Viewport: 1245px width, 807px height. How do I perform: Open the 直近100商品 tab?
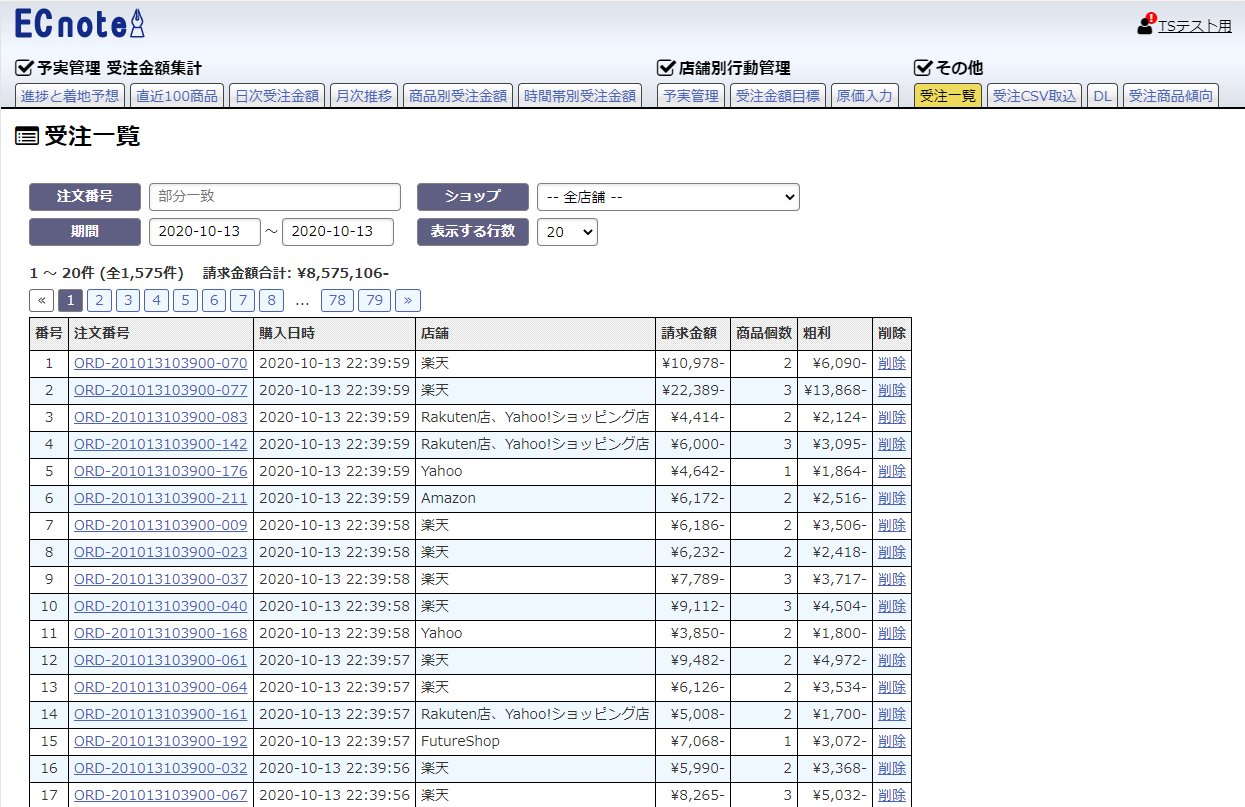coord(177,96)
